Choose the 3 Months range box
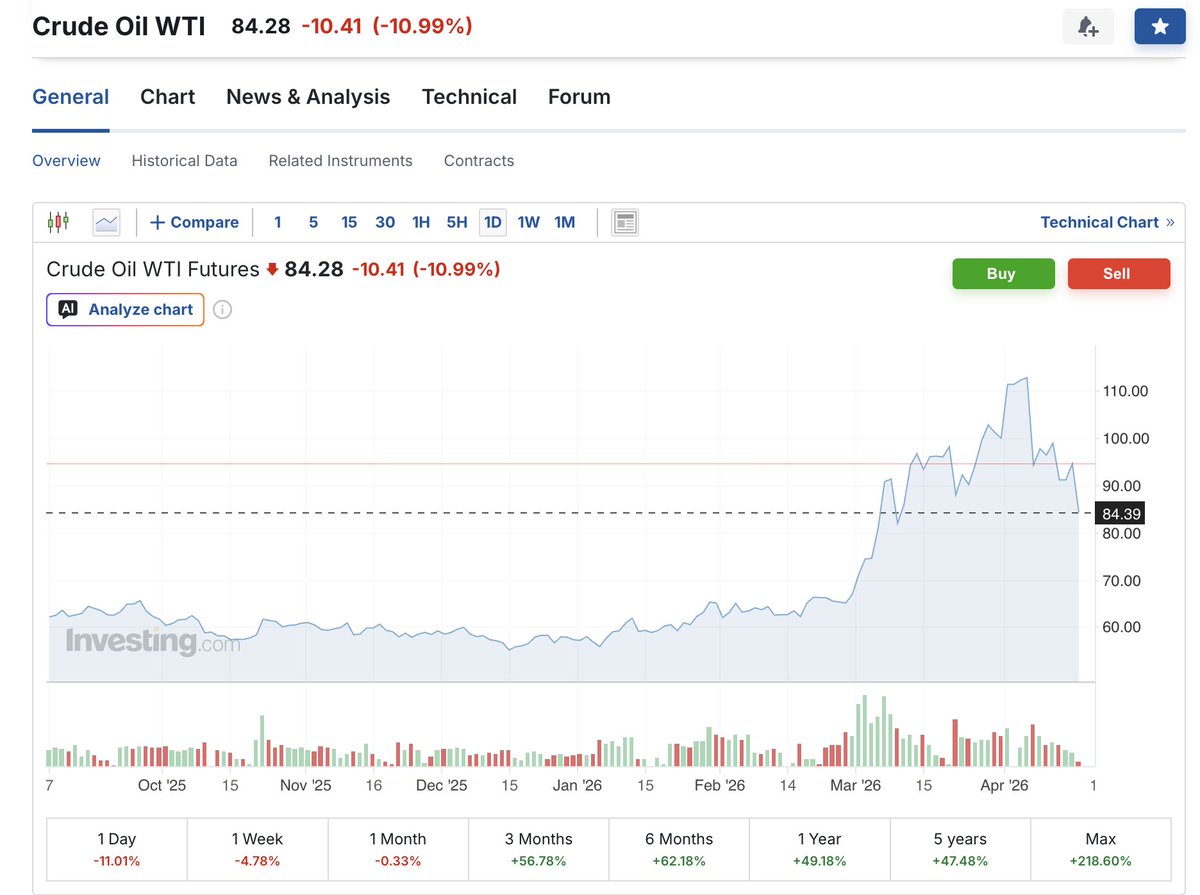This screenshot has height=895, width=1200. pyautogui.click(x=538, y=849)
